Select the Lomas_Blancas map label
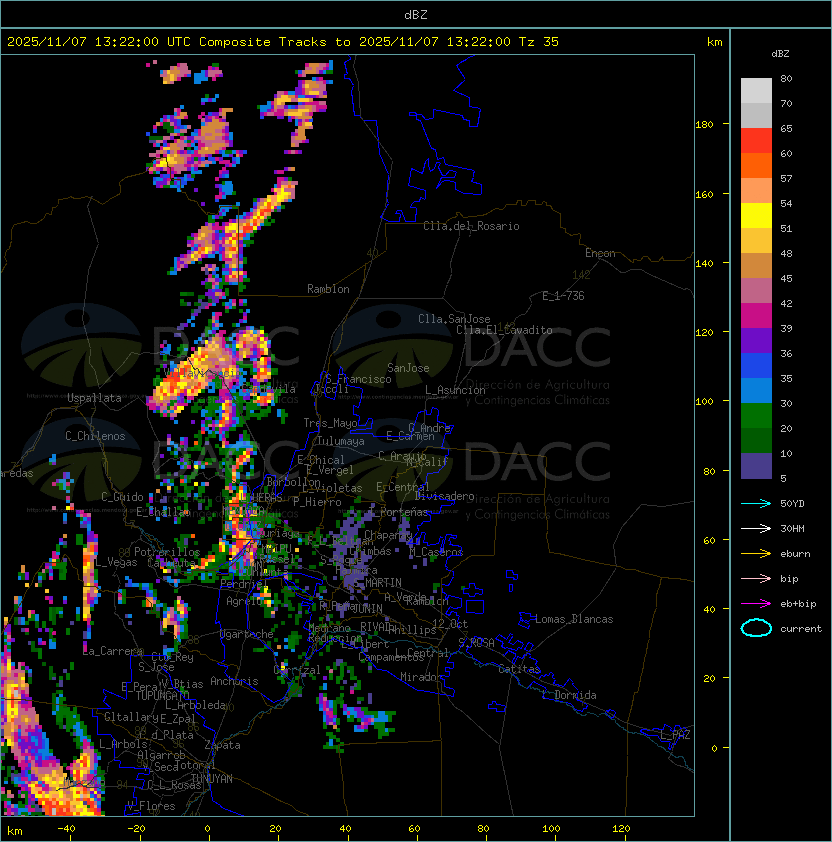 coord(574,619)
